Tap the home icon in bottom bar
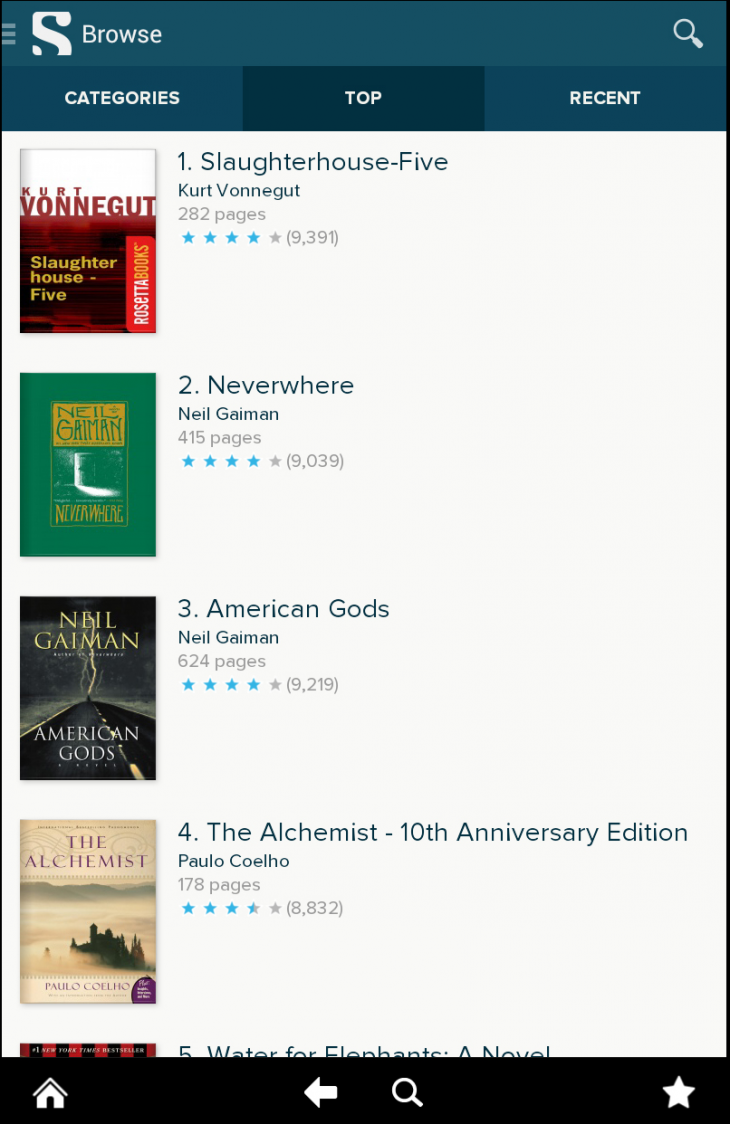This screenshot has width=730, height=1124. pos(49,1092)
